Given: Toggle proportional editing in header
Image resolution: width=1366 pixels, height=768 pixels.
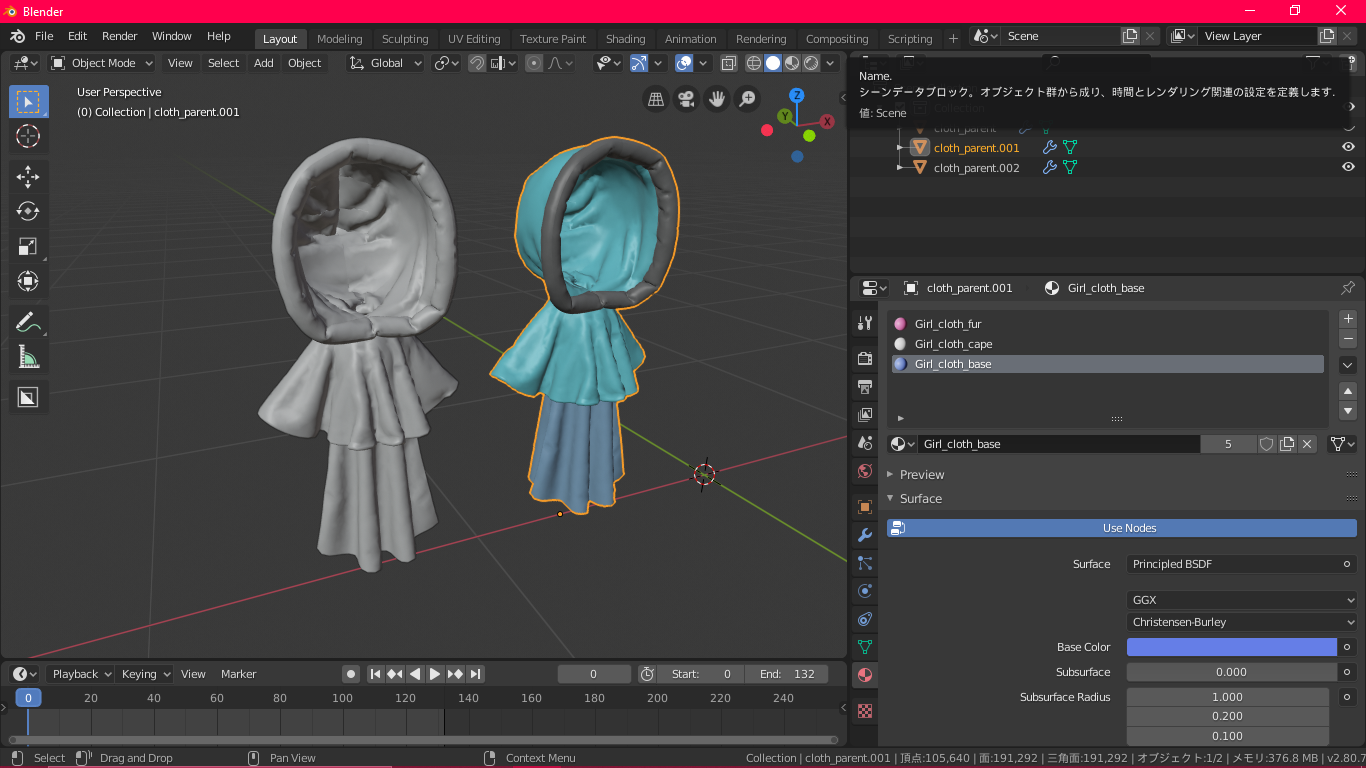Looking at the screenshot, I should 535,63.
